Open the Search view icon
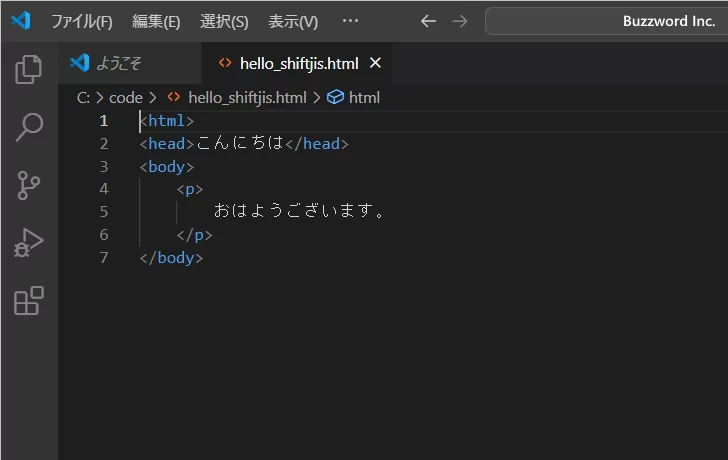This screenshot has width=728, height=460. pos(29,127)
